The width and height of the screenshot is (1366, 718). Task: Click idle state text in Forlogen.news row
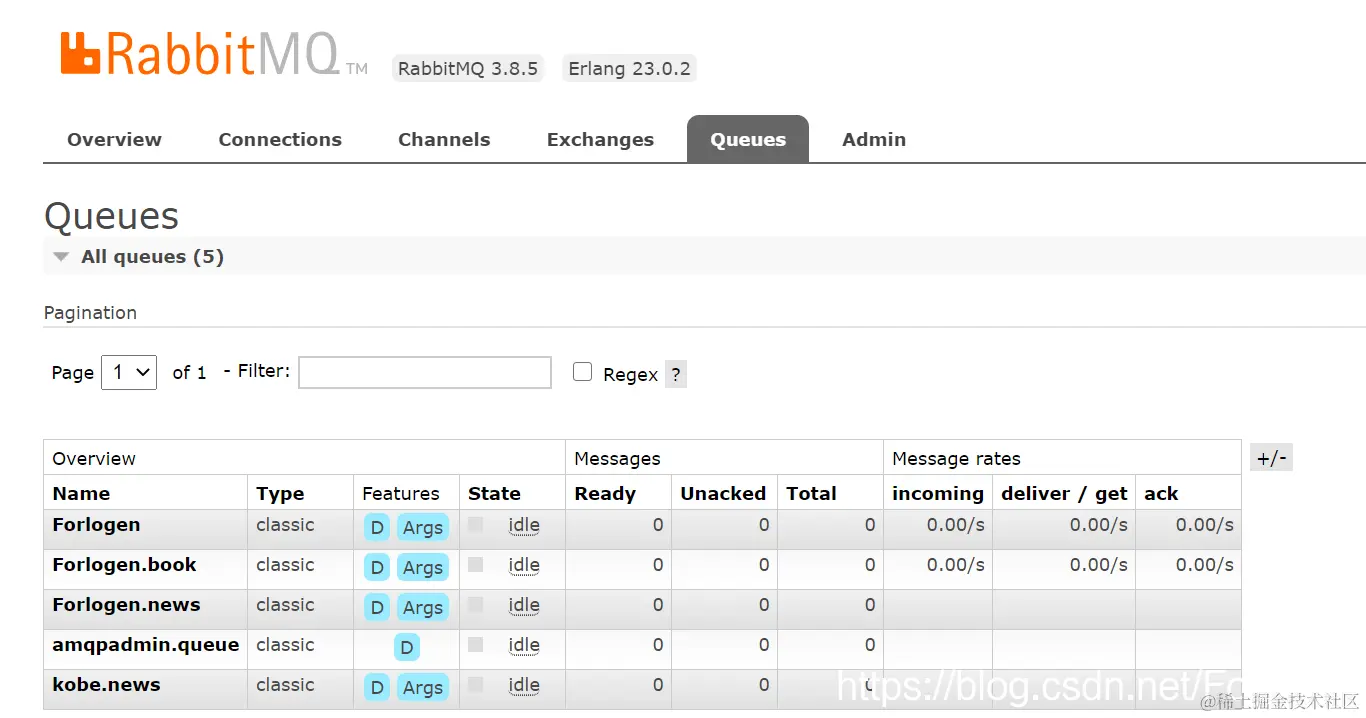(524, 605)
